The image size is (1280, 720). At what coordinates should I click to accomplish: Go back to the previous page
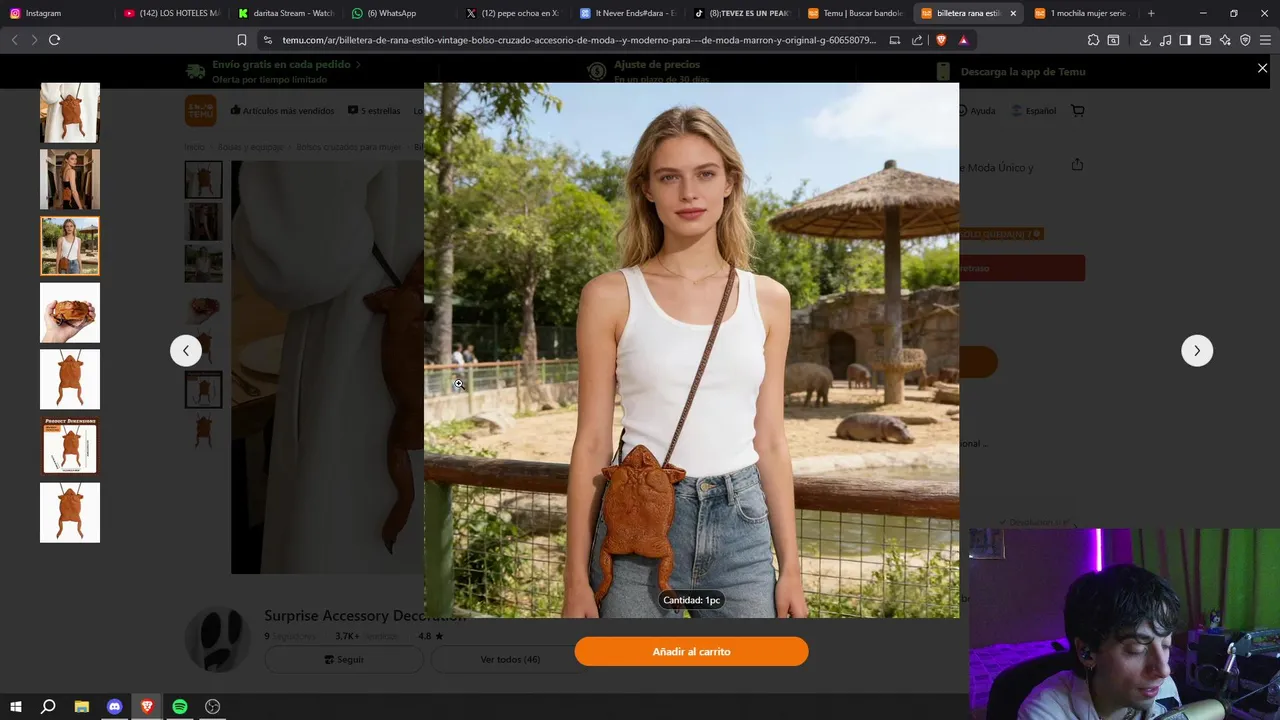[14, 40]
